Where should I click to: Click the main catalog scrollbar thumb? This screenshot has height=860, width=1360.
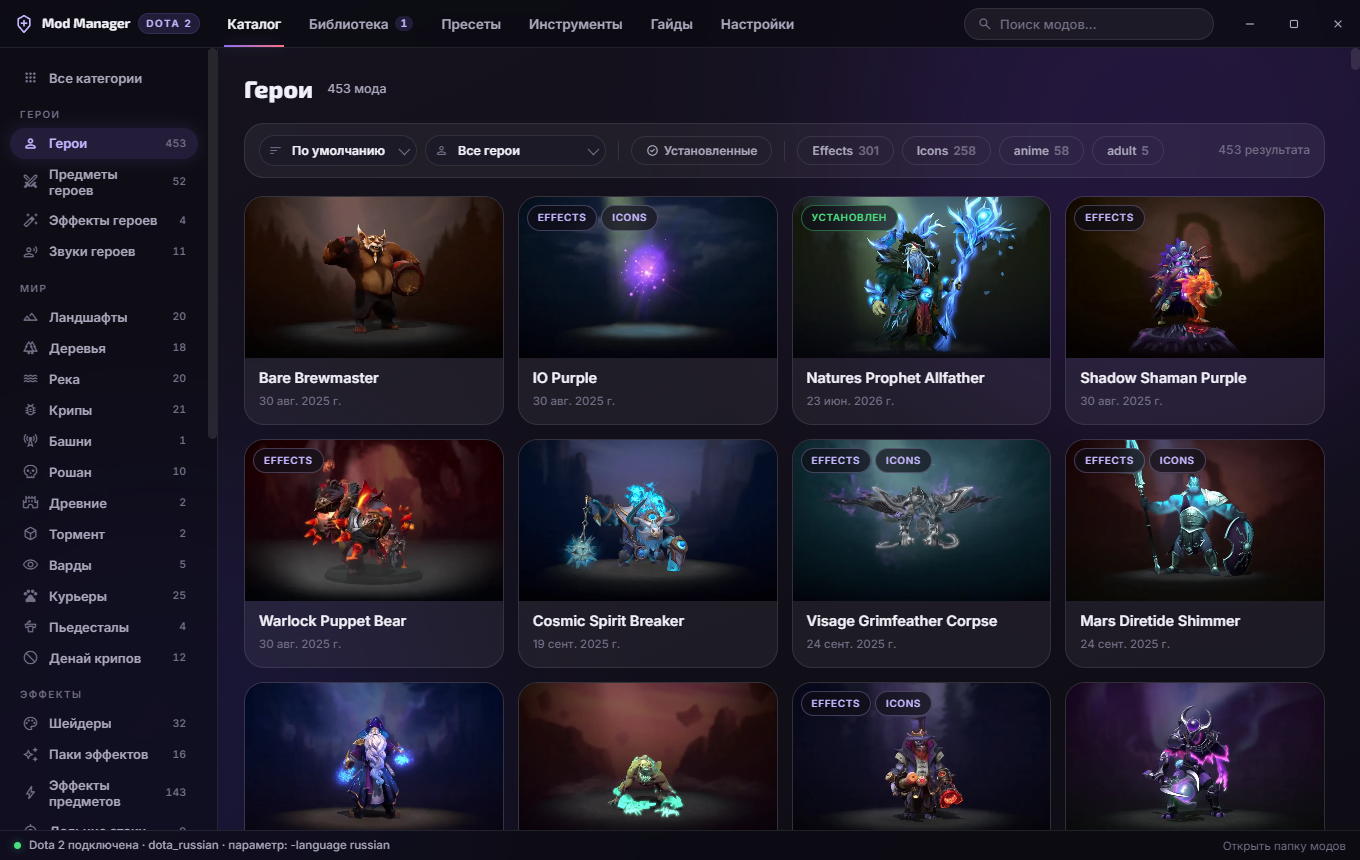1355,58
